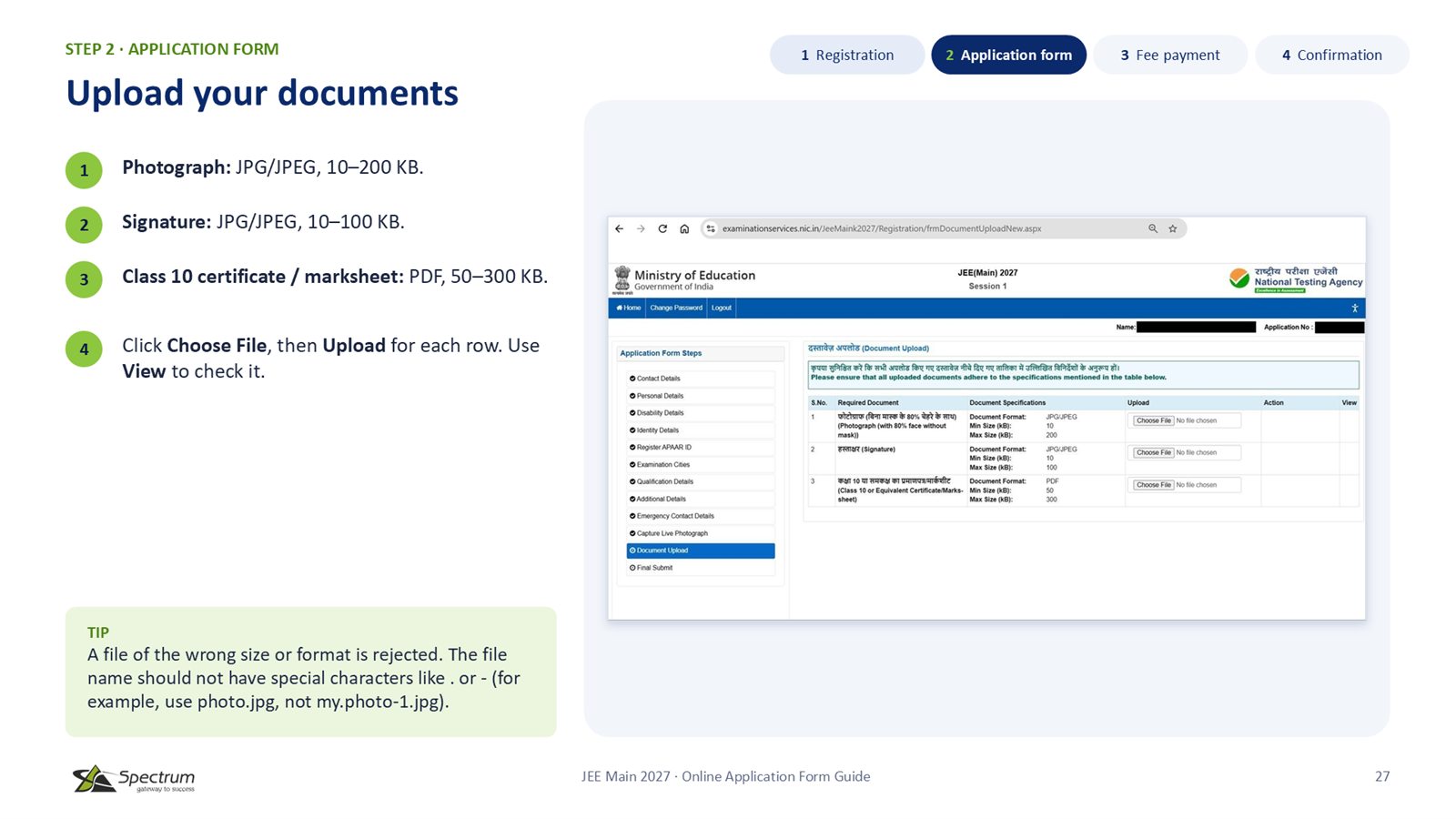Click the Ministry of Education emblem

point(622,279)
